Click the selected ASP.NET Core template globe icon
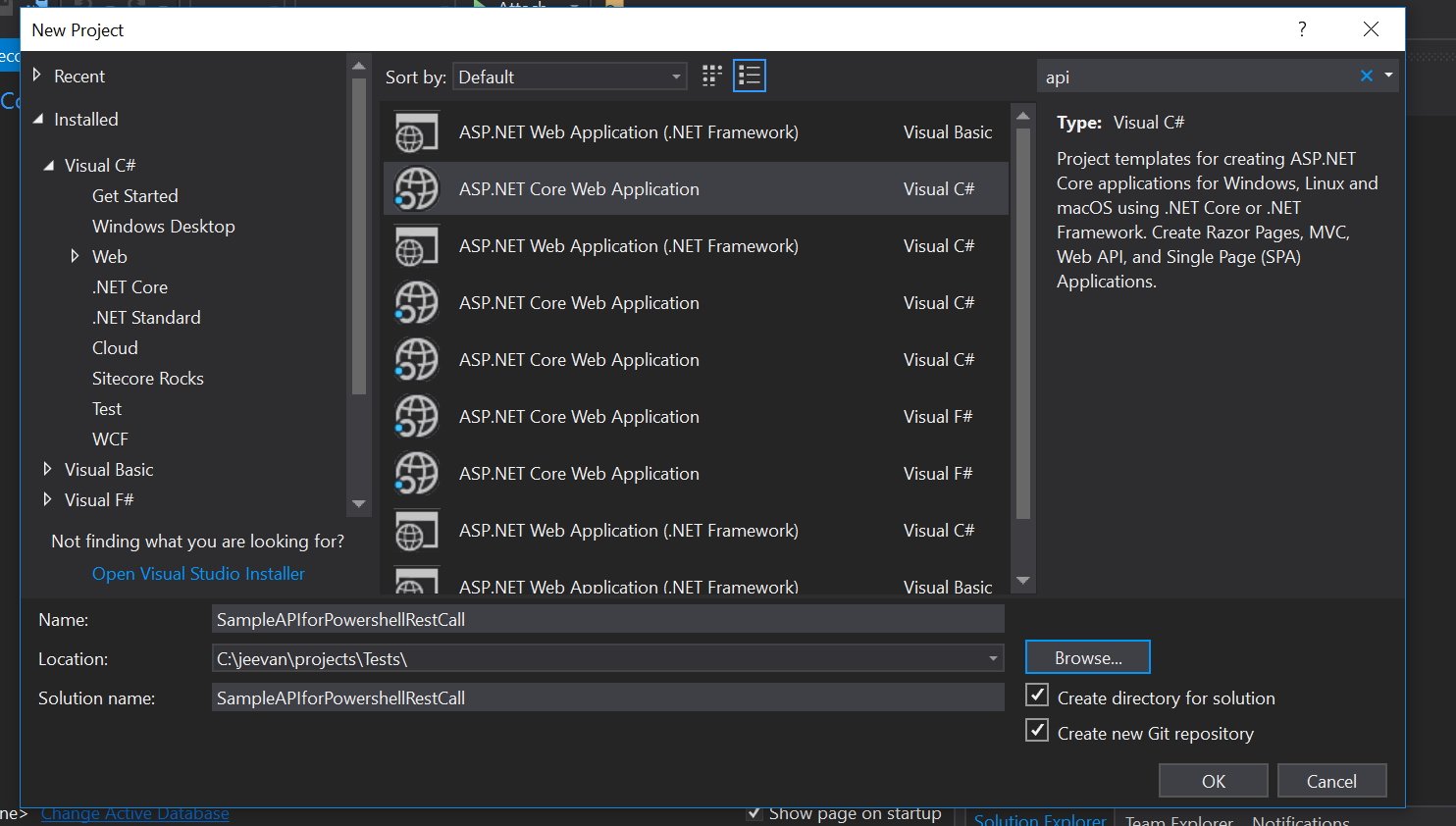The width and height of the screenshot is (1456, 826). (416, 189)
